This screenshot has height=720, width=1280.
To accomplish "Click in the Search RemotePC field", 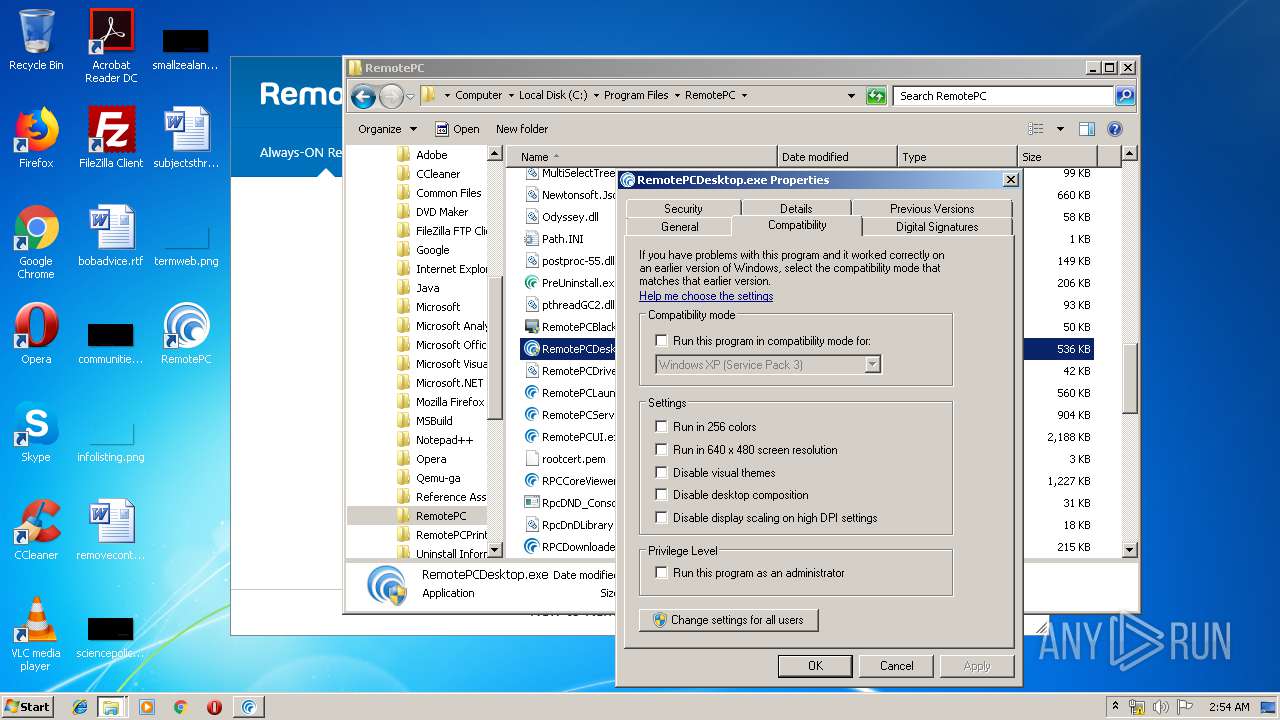I will pos(1003,96).
